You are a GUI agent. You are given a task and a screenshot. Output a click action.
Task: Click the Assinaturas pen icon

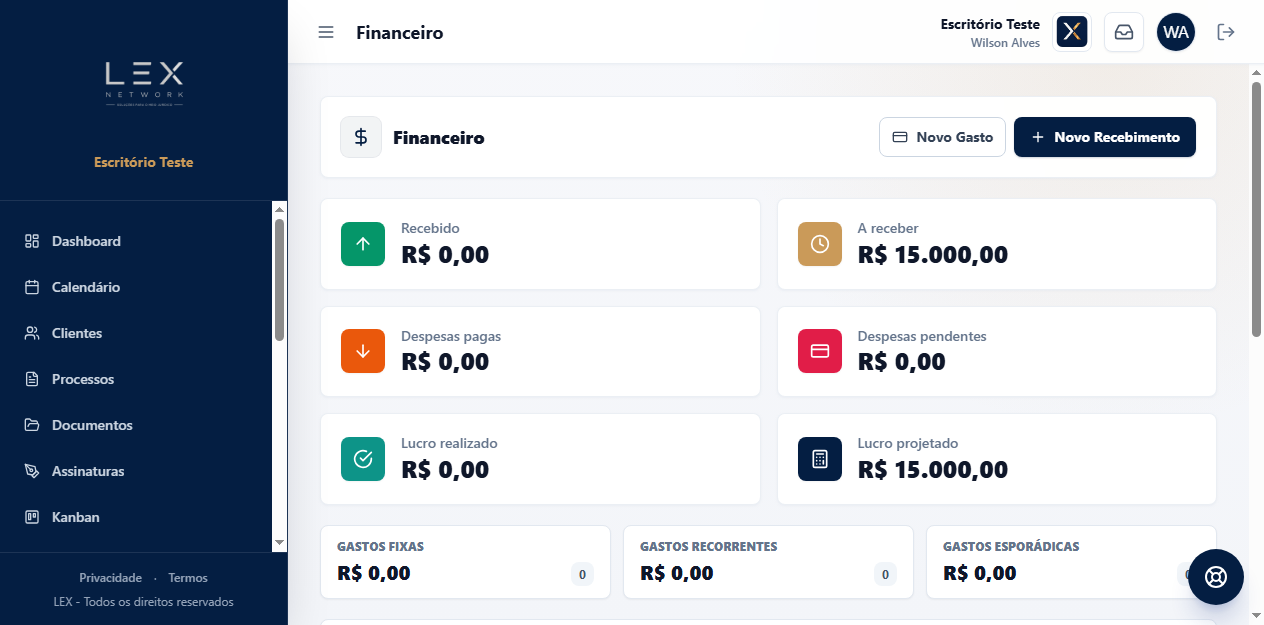pyautogui.click(x=32, y=471)
